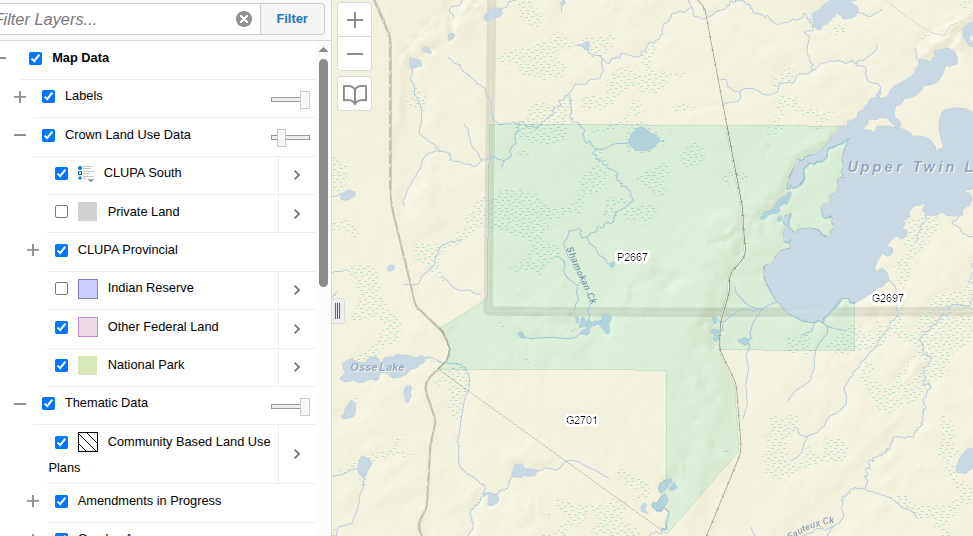Uncheck the Crown Land Use Data checkbox
Viewport: 973px width, 536px height.
coord(48,135)
